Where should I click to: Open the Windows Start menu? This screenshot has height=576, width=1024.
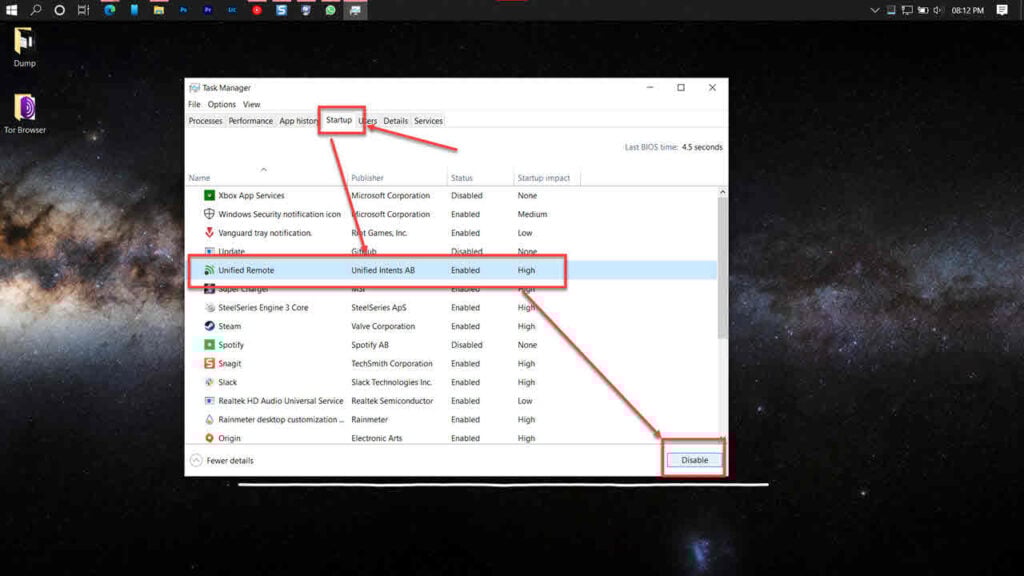tap(11, 10)
